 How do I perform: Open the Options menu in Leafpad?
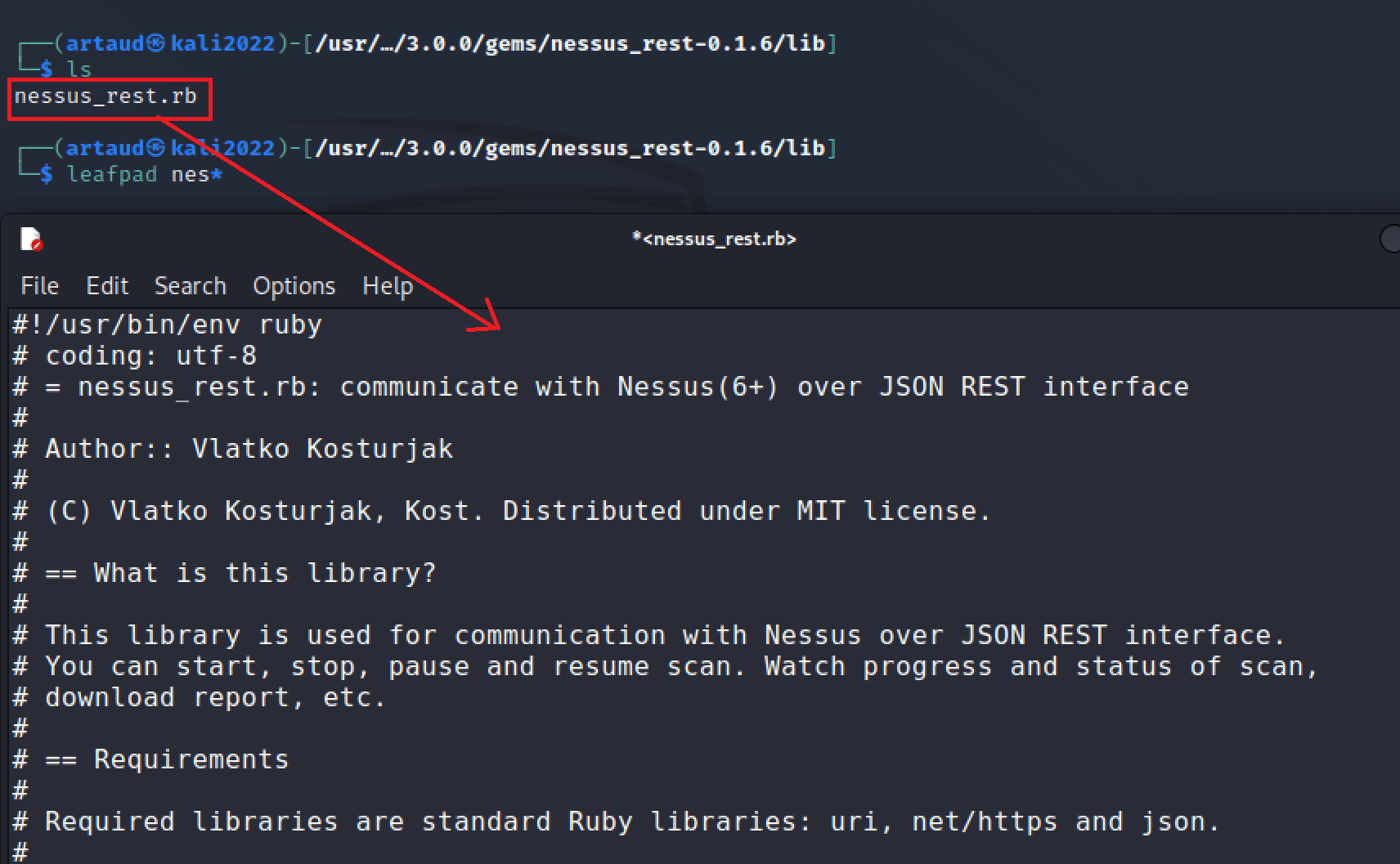pos(294,285)
